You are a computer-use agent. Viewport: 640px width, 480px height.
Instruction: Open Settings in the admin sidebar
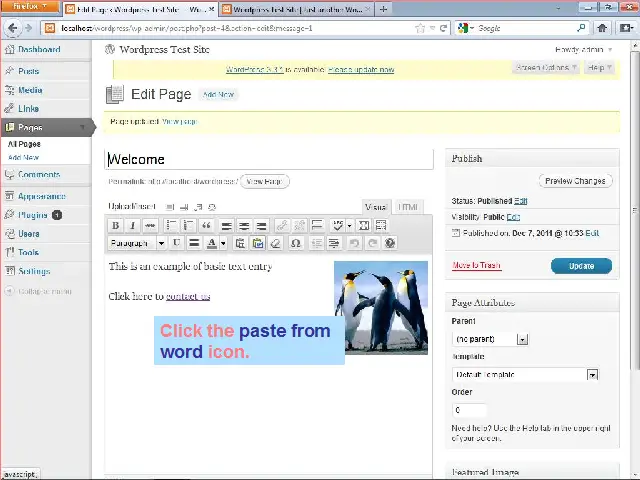pyautogui.click(x=34, y=271)
